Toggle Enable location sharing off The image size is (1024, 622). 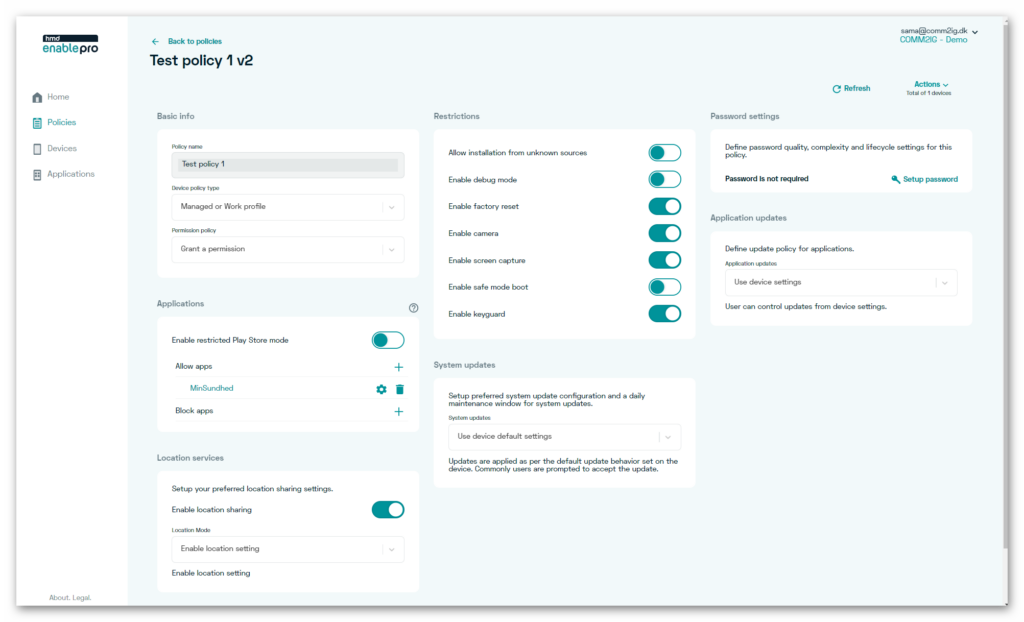388,510
